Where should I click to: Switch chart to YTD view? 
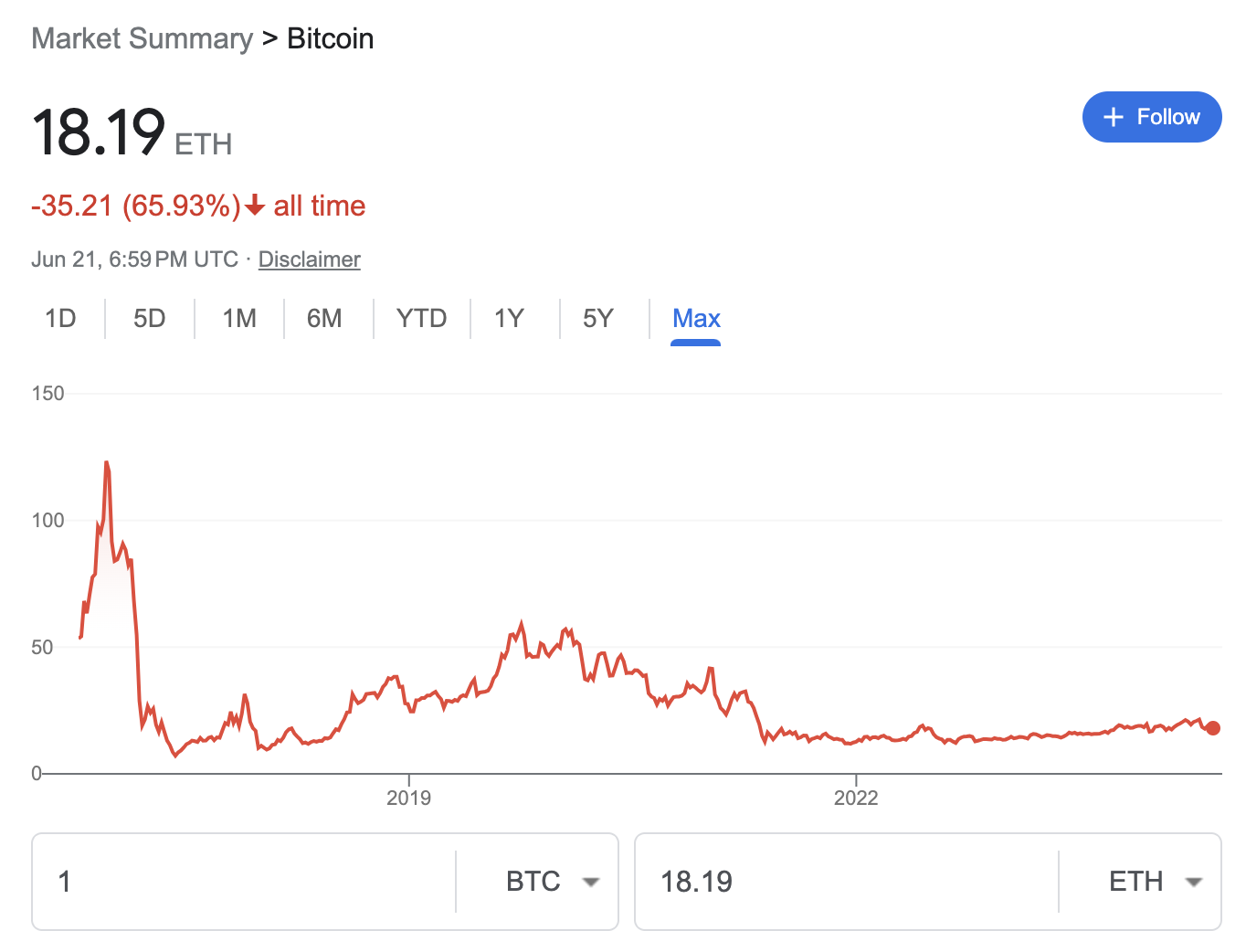click(421, 318)
